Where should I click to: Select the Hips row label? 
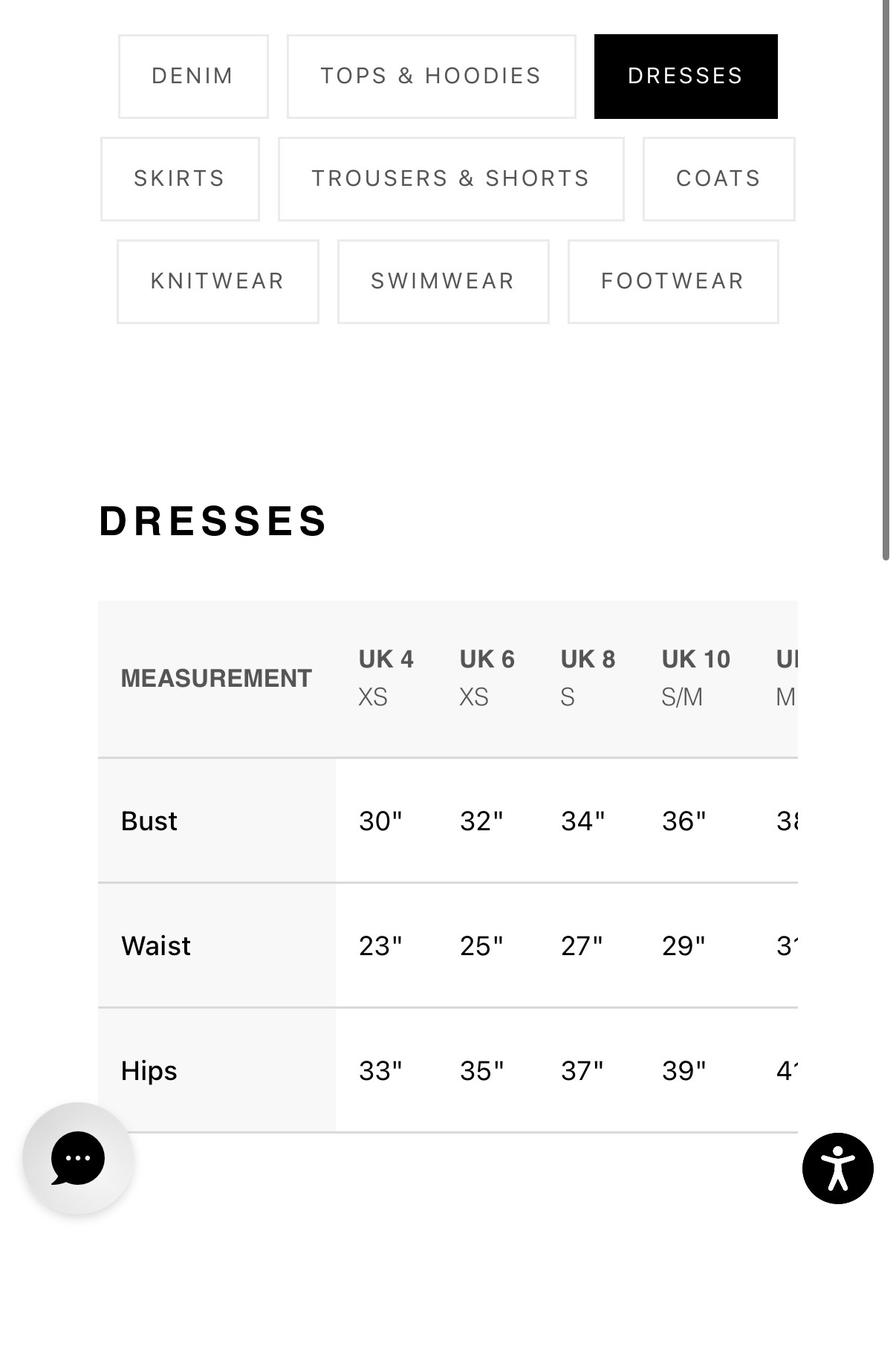click(149, 1071)
